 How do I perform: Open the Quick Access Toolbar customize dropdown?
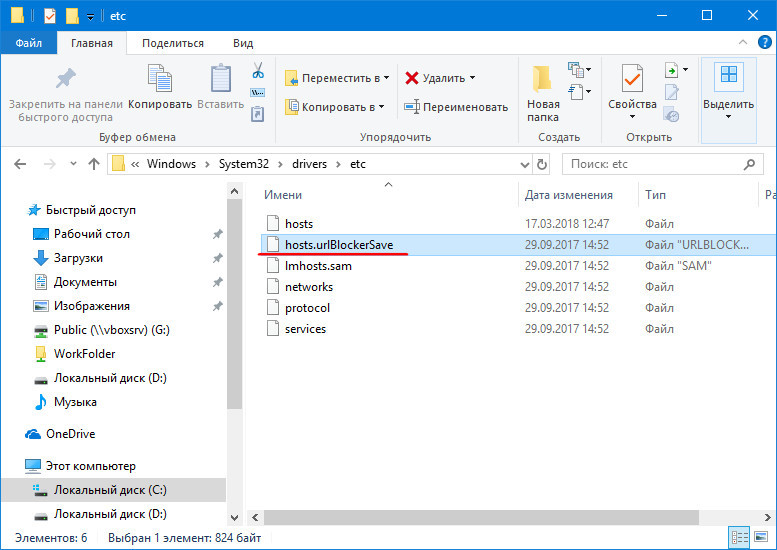pyautogui.click(x=90, y=17)
